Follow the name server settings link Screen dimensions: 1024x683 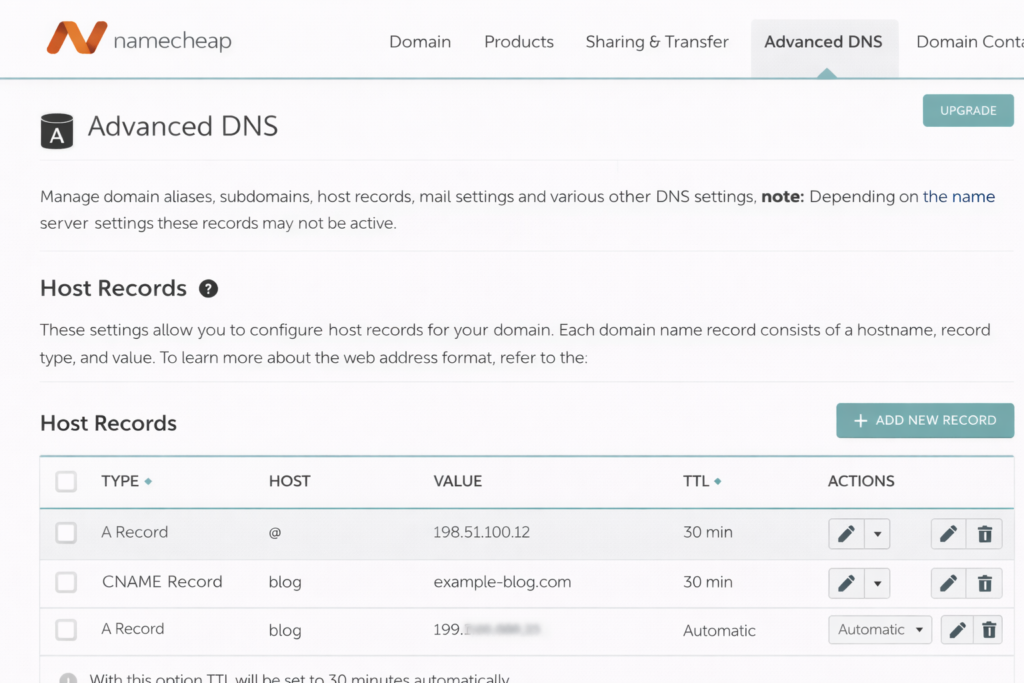pos(959,196)
